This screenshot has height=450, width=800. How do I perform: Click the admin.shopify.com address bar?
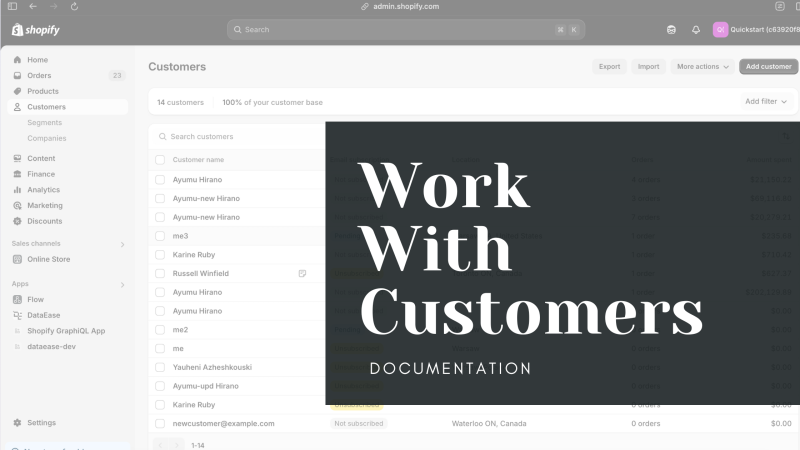[x=406, y=7]
